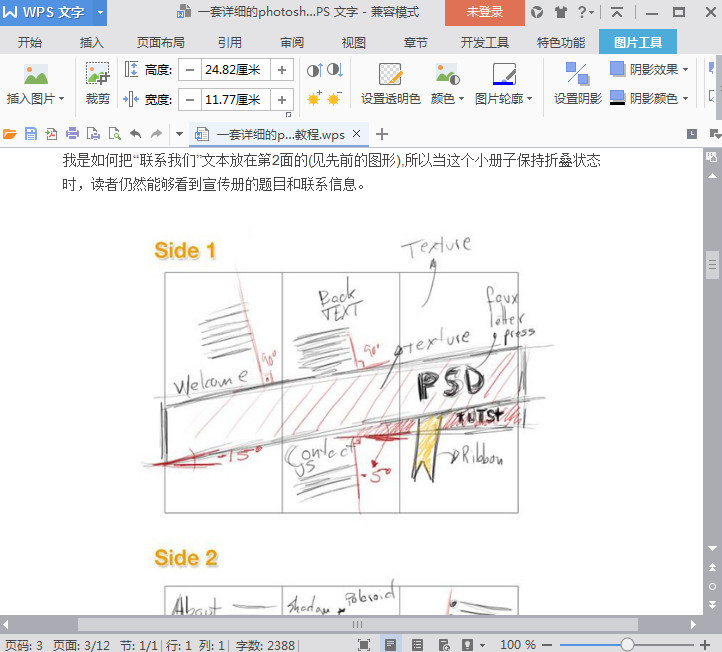Screen dimensions: 722x652
Task: Increase the height (高度) with the plus button
Action: tap(282, 70)
